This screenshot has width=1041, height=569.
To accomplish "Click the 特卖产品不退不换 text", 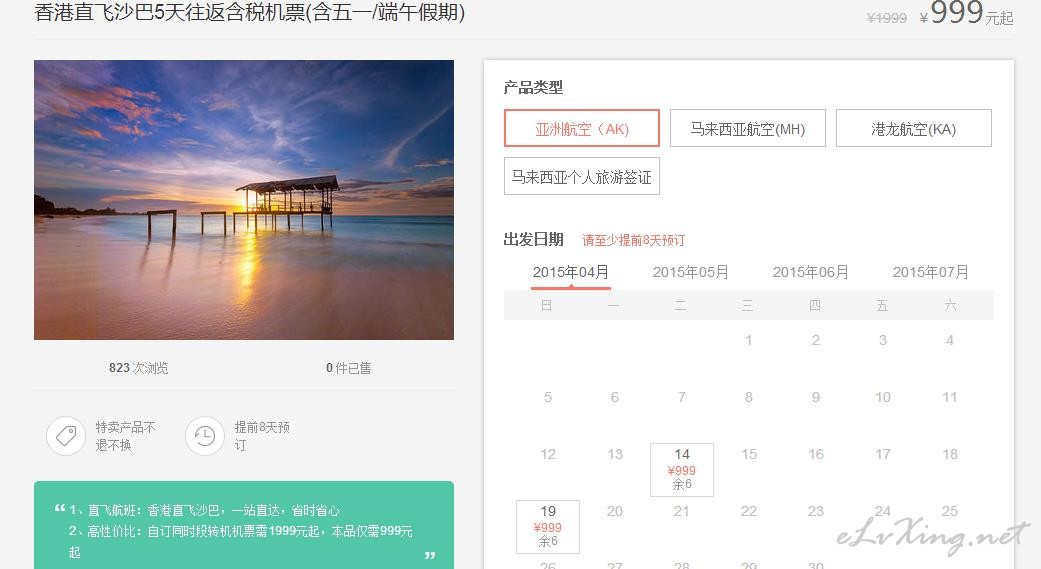I will click(125, 436).
